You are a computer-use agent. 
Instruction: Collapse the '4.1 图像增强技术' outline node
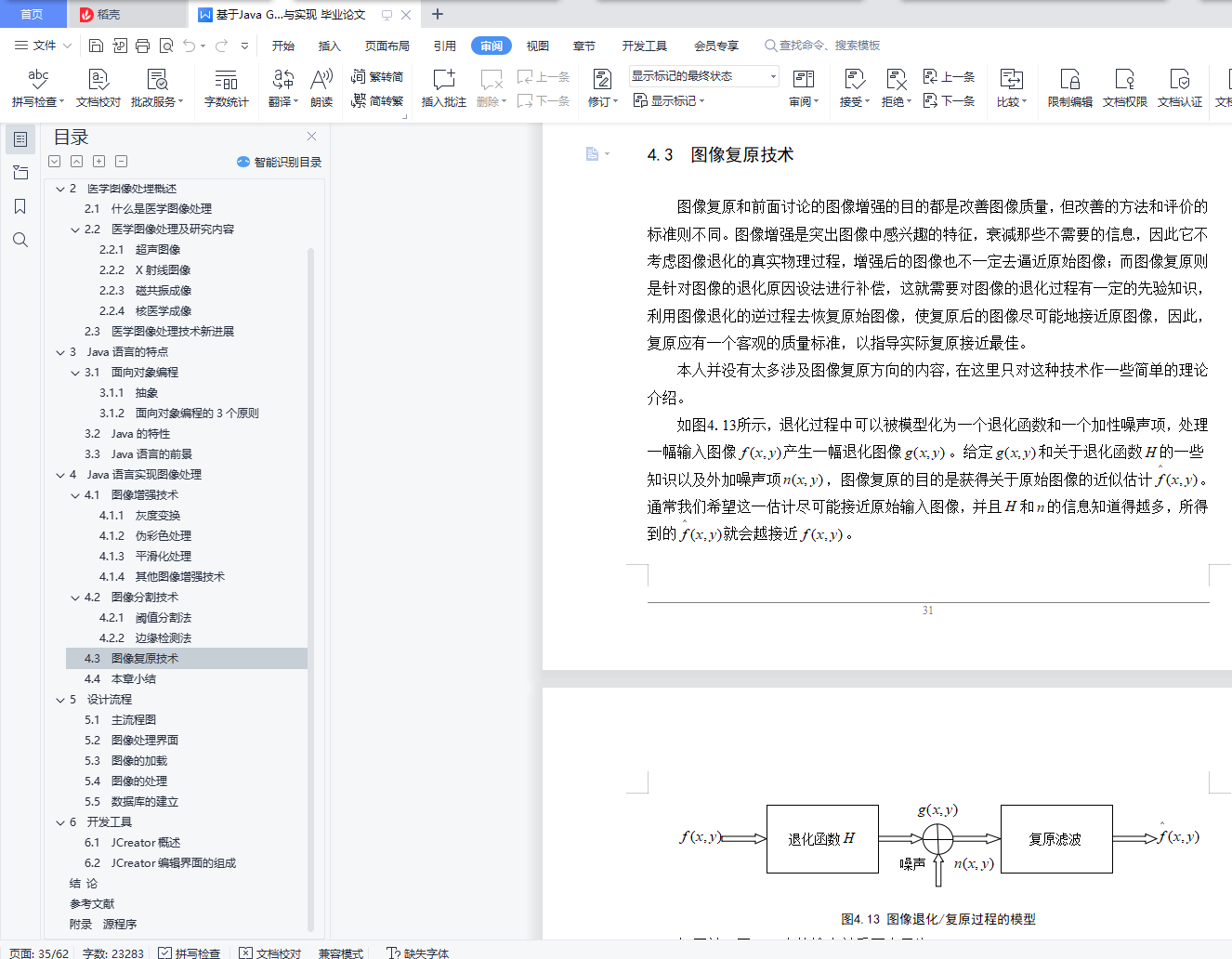click(x=75, y=495)
